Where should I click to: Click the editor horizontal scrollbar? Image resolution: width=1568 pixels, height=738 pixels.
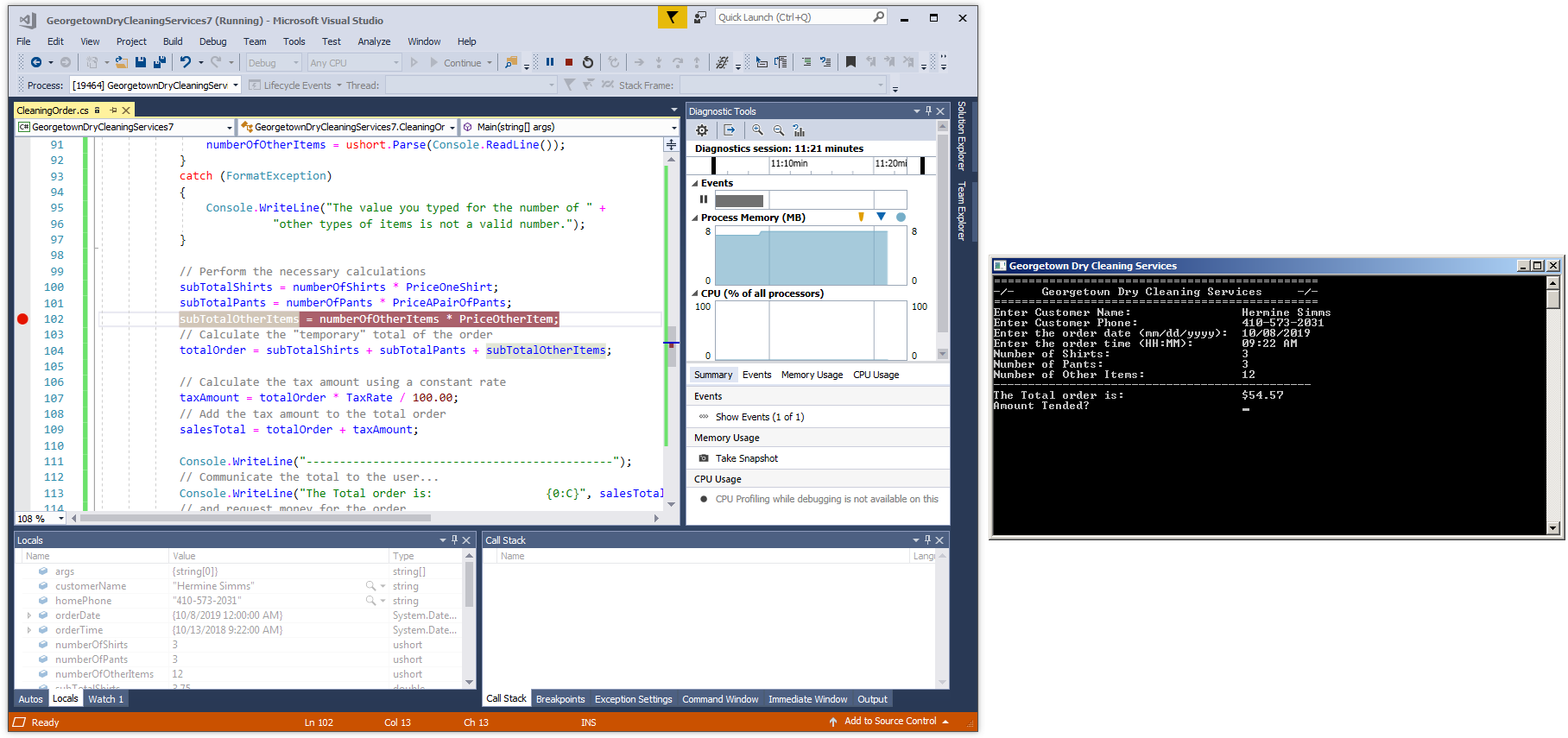pyautogui.click(x=366, y=519)
